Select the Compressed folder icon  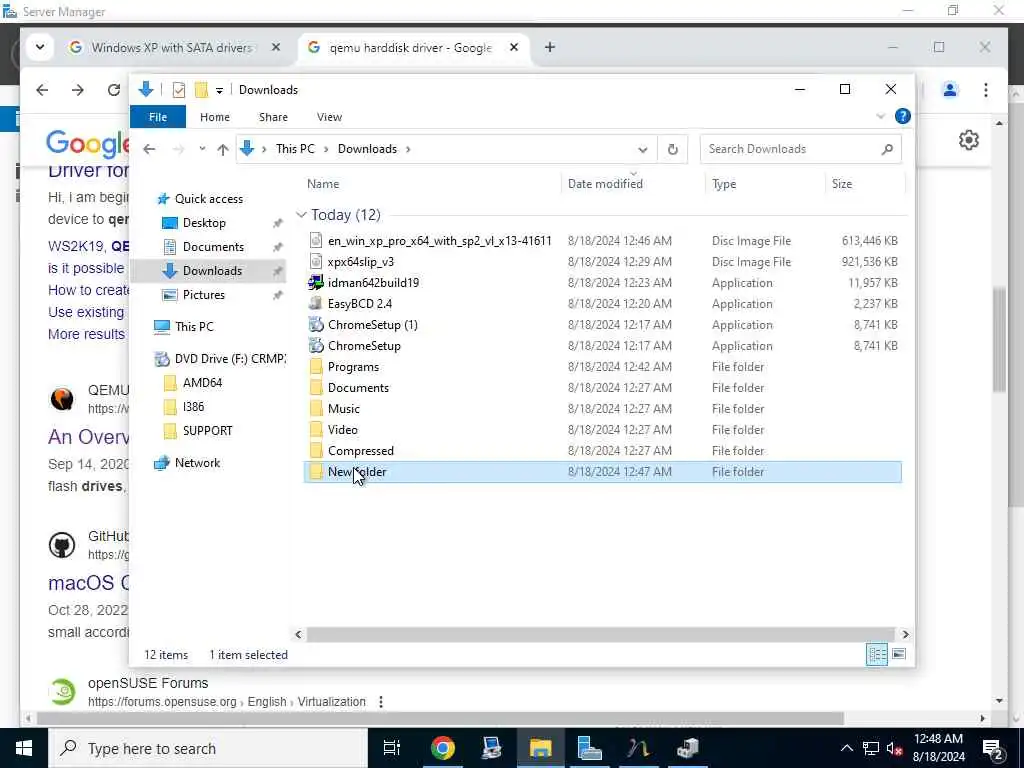[x=316, y=451]
